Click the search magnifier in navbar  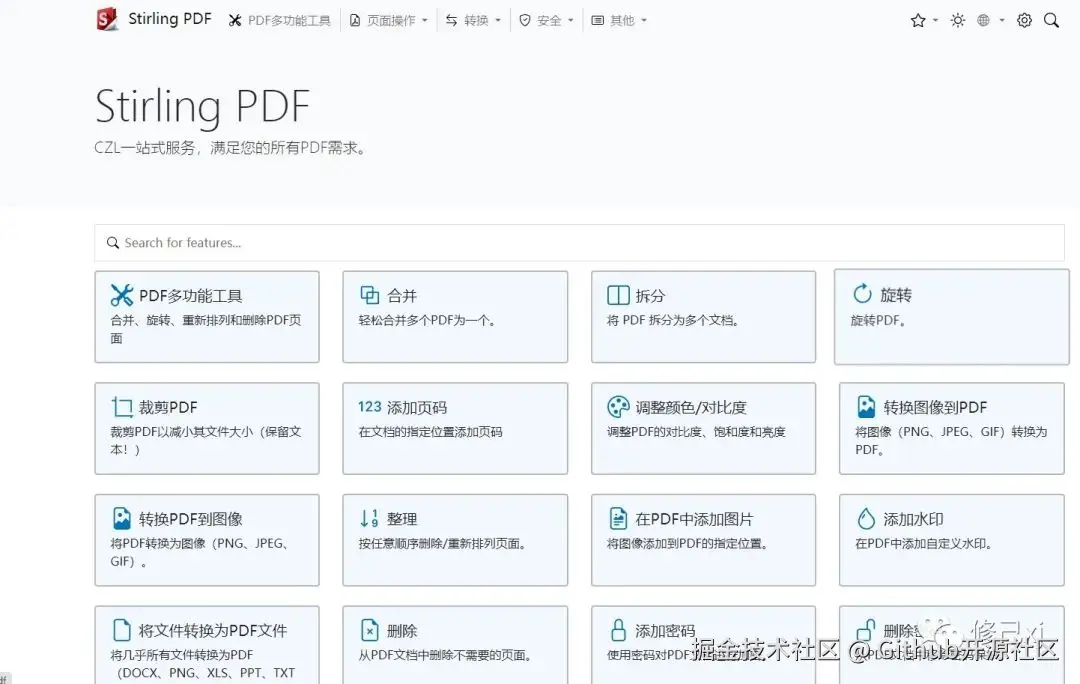click(x=1051, y=21)
